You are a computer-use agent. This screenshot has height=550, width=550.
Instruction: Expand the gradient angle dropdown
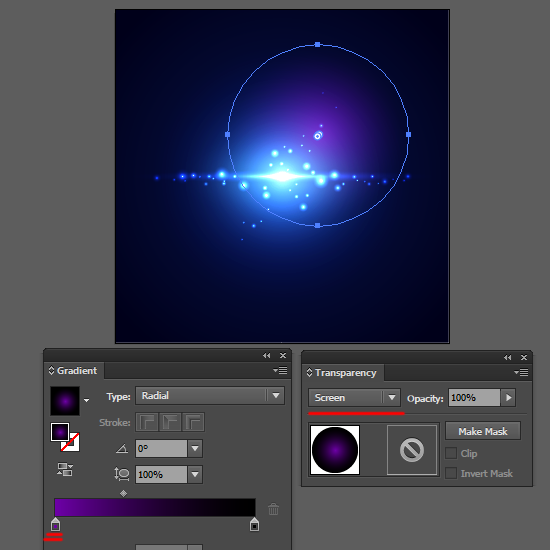(195, 448)
